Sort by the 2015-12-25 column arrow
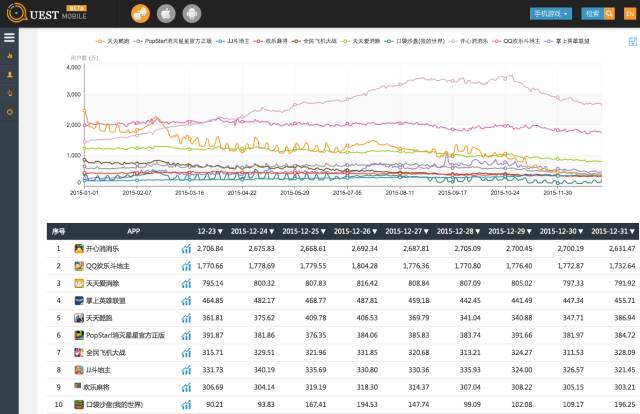The height and width of the screenshot is (414, 640). click(x=323, y=231)
